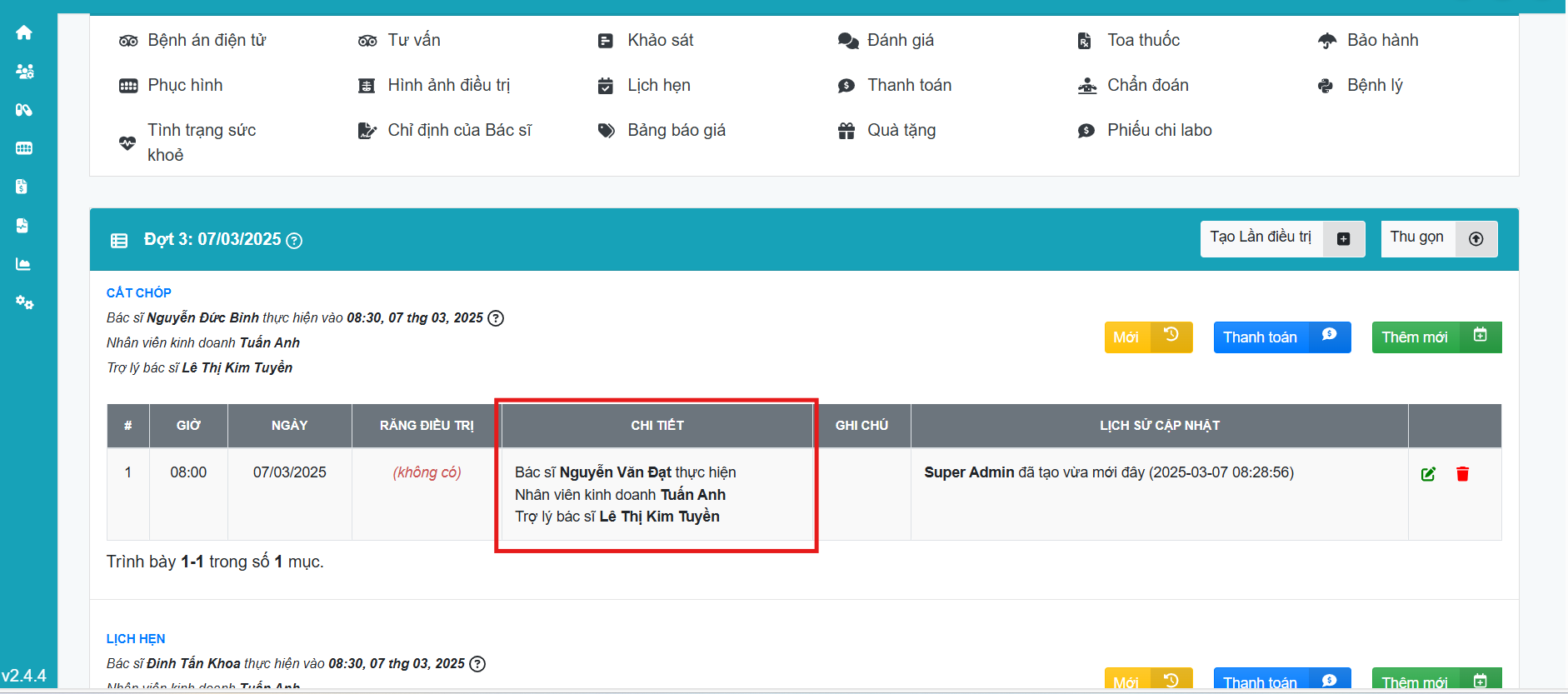
Task: Click Thêm mới button for CẮT CHÓP
Action: [x=1436, y=337]
